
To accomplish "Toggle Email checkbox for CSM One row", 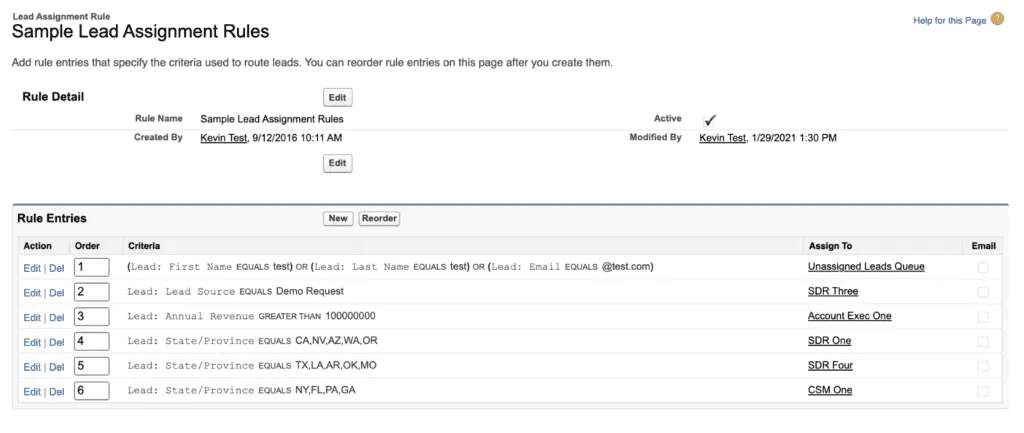I will 983,392.
